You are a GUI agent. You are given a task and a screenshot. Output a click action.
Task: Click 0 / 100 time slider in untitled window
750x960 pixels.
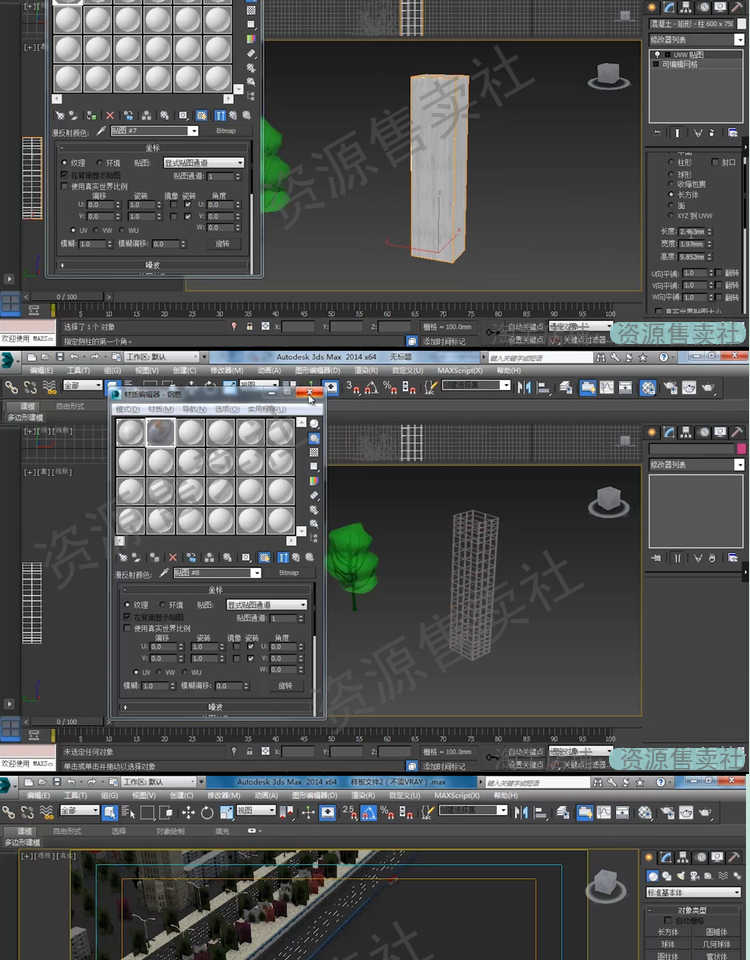[x=67, y=722]
